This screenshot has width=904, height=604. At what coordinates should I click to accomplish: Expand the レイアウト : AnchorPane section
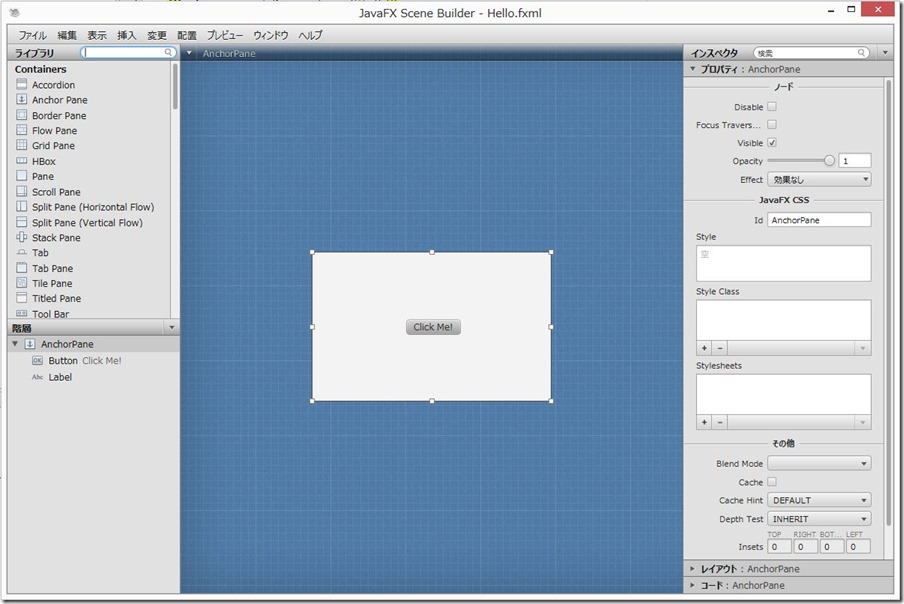692,568
